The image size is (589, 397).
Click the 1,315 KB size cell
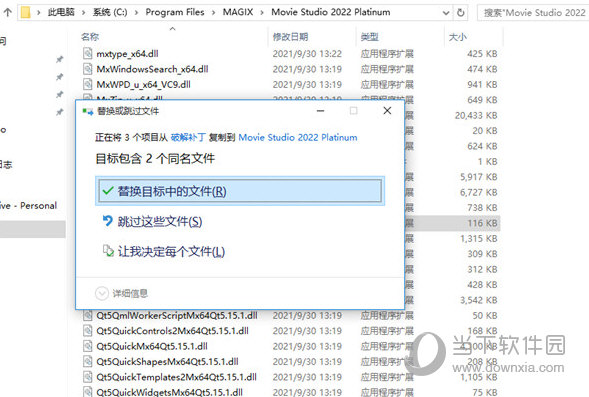(x=479, y=239)
